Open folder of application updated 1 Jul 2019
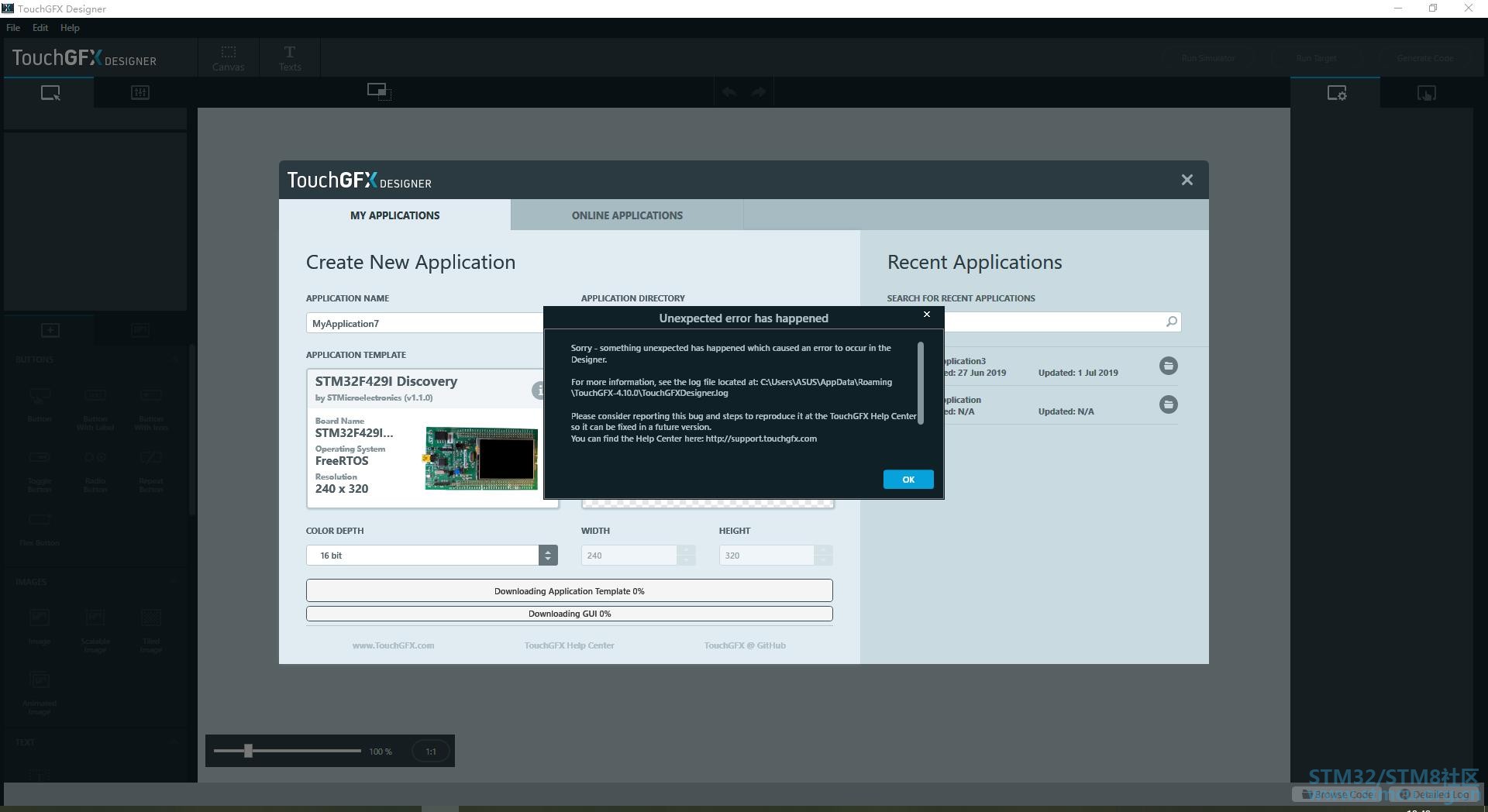The height and width of the screenshot is (812, 1488). [x=1168, y=366]
